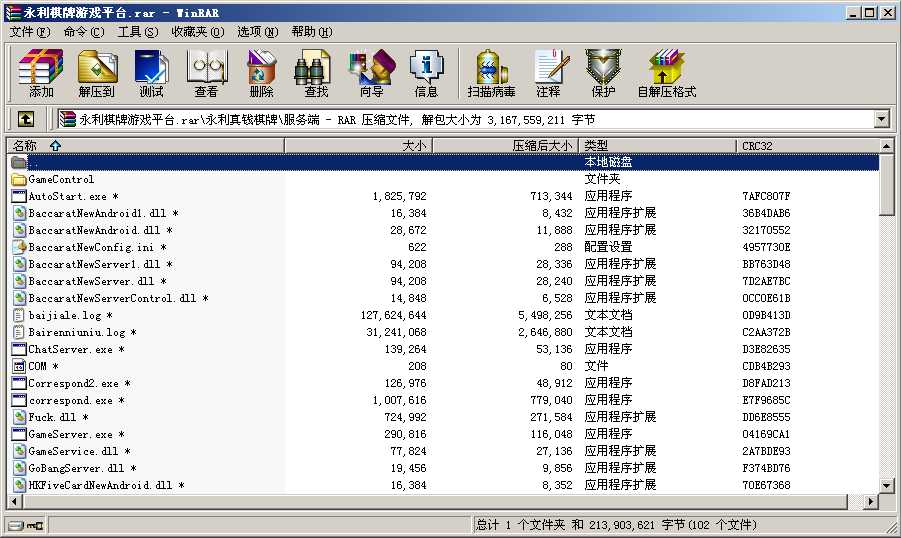Image resolution: width=901 pixels, height=538 pixels.
Task: Click horizontal scrollbar right arrow
Action: point(872,502)
